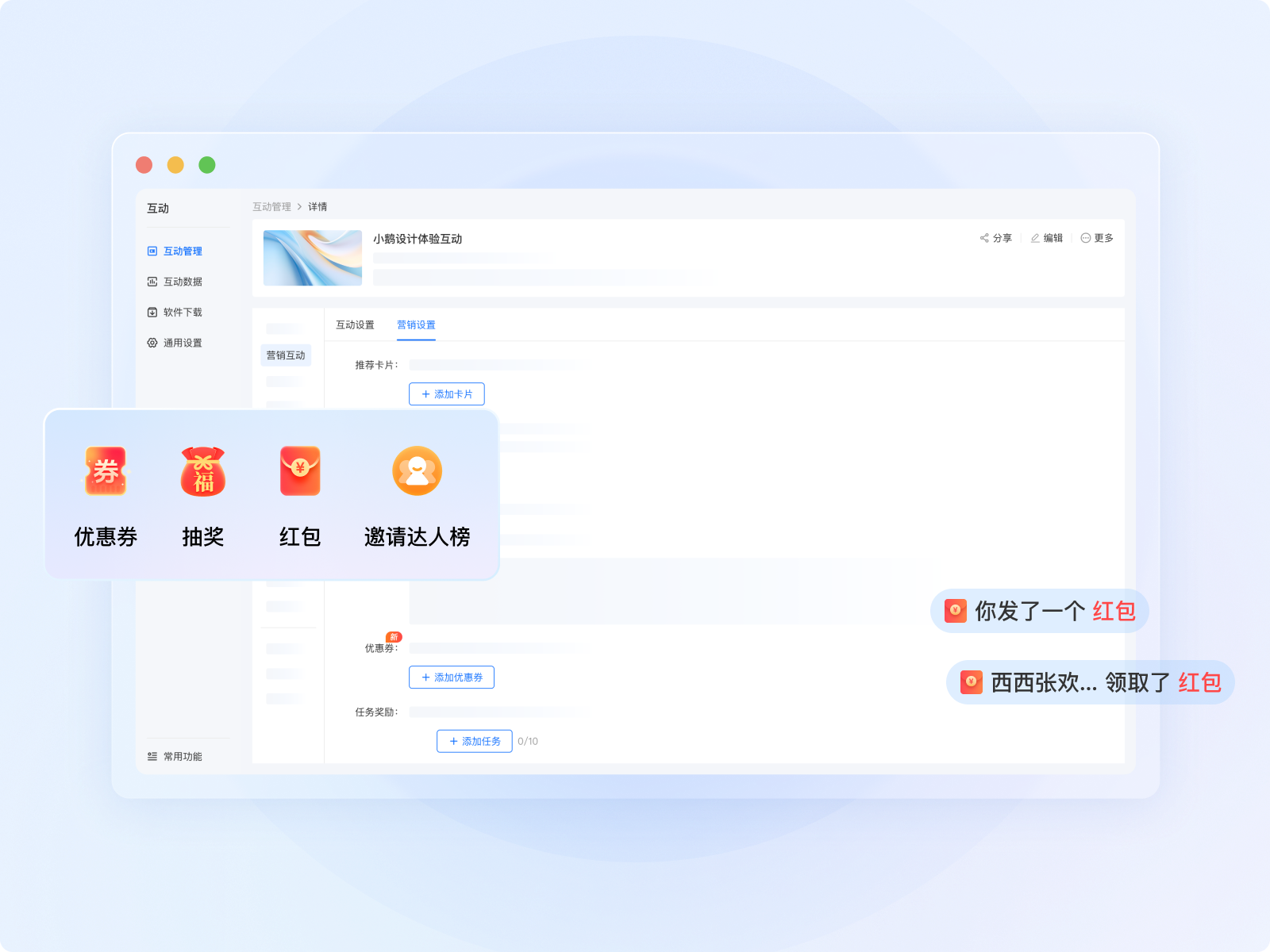This screenshot has height=952, width=1270.
Task: Switch to the 营销设置 tab
Action: click(x=416, y=325)
